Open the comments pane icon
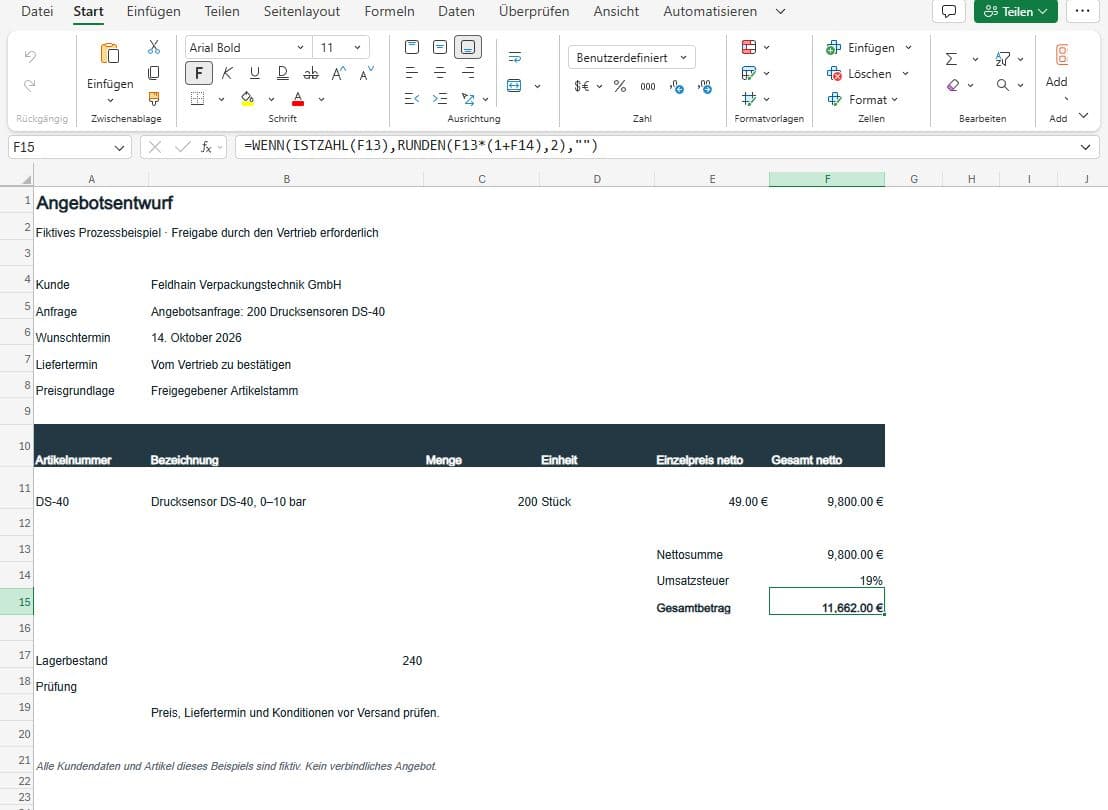The image size is (1108, 810). [949, 11]
